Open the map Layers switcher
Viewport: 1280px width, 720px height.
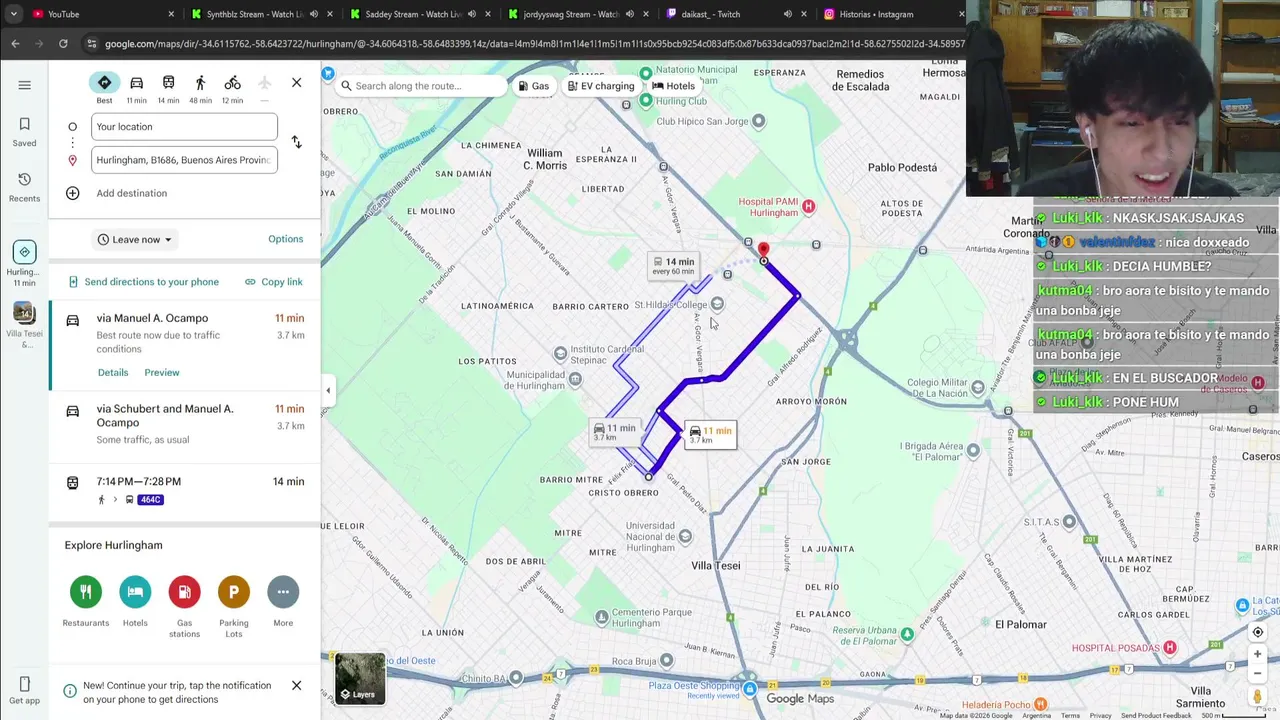(x=359, y=678)
